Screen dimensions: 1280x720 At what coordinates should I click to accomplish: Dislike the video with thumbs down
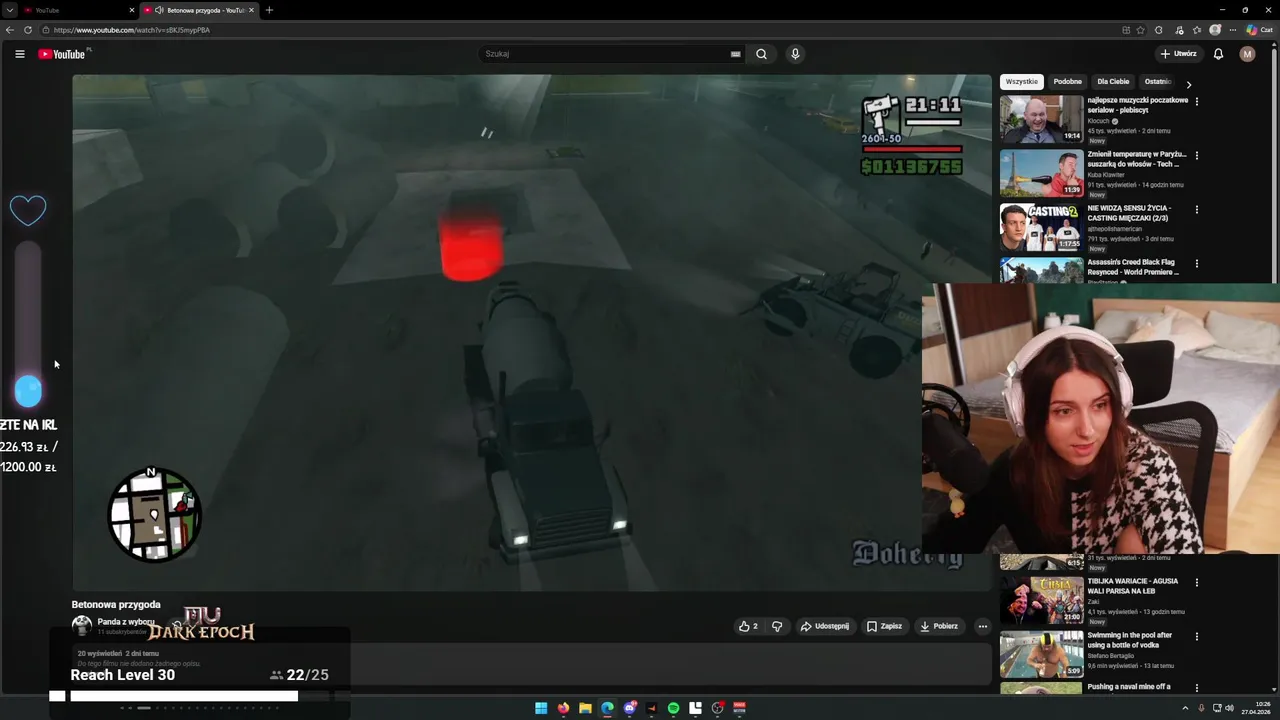coord(777,626)
